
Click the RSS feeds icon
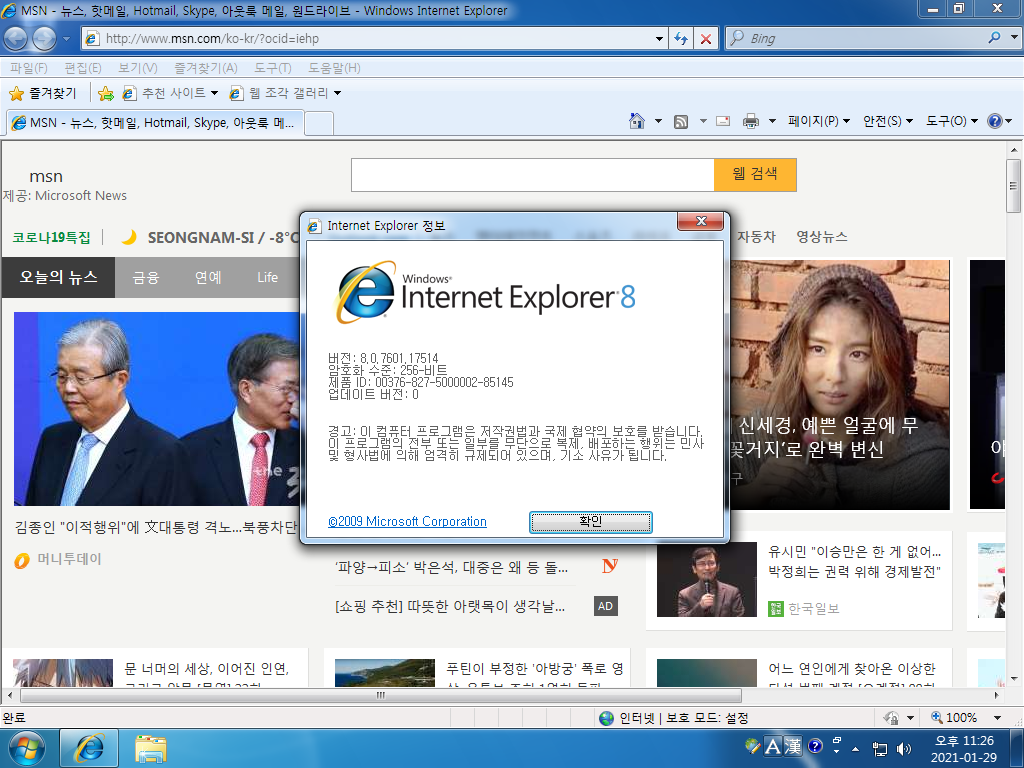pyautogui.click(x=680, y=121)
